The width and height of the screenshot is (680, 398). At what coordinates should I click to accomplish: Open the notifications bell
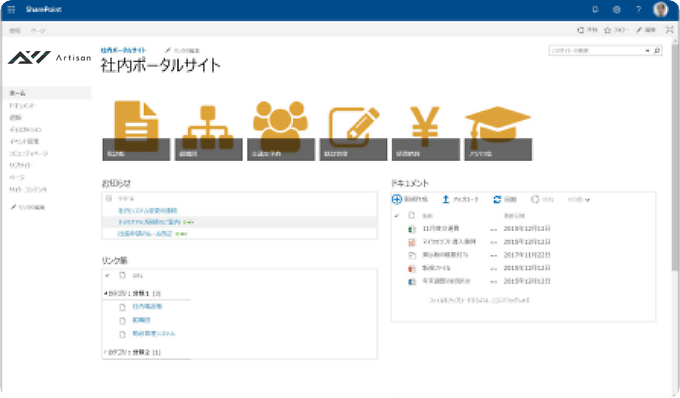[x=595, y=10]
